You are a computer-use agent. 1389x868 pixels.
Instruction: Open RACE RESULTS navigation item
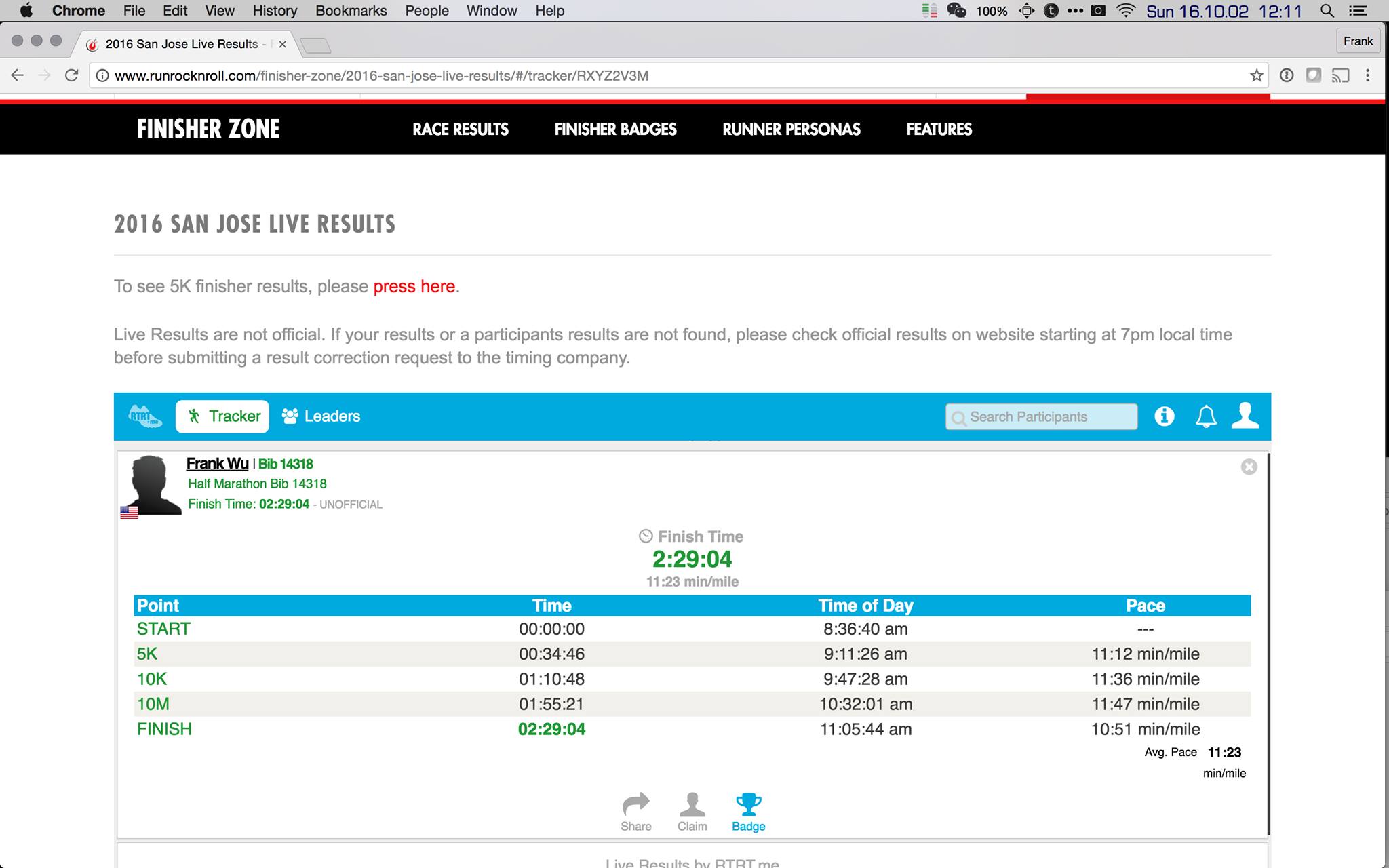tap(461, 130)
